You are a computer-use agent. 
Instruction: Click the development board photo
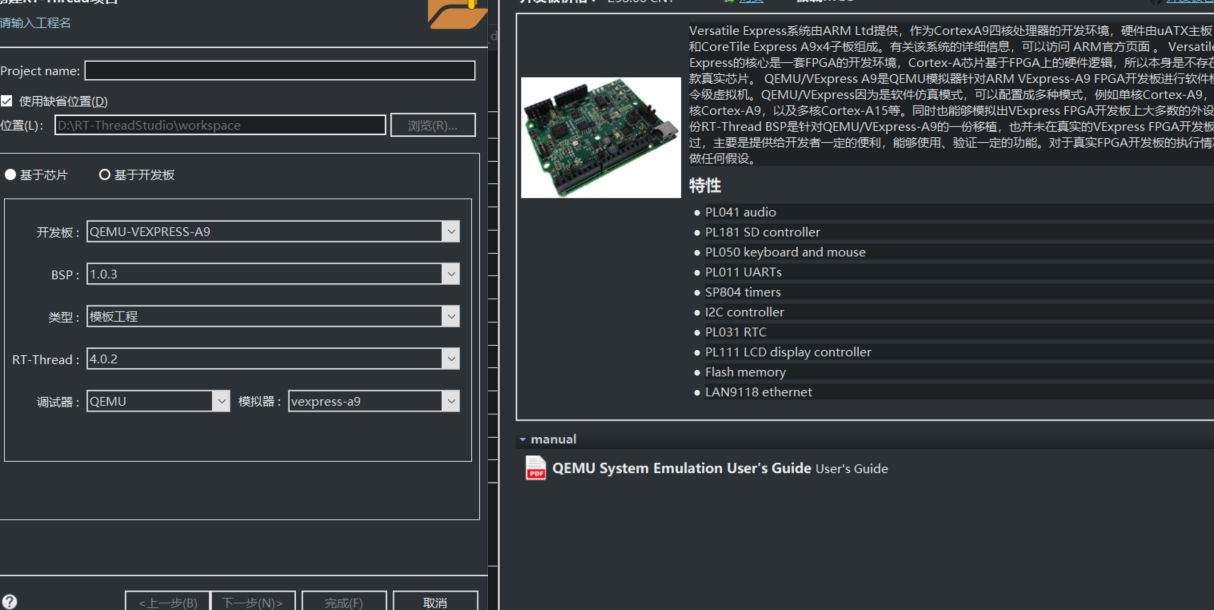pyautogui.click(x=600, y=135)
